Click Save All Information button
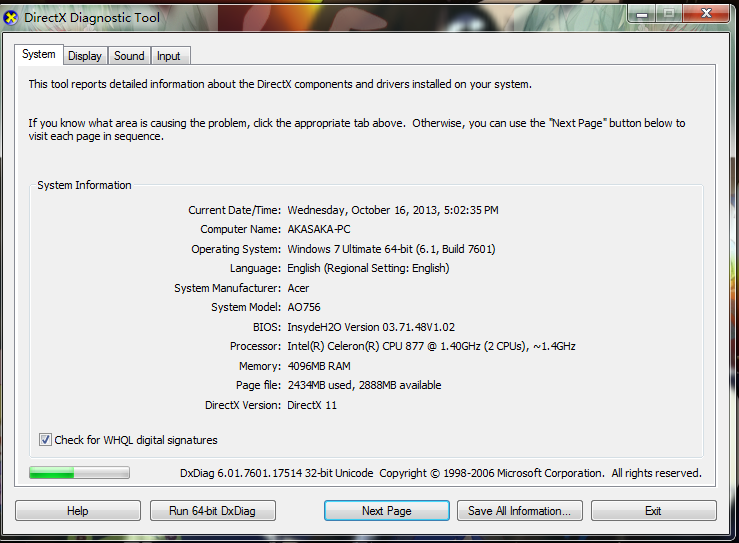The width and height of the screenshot is (739, 543). (x=519, y=510)
